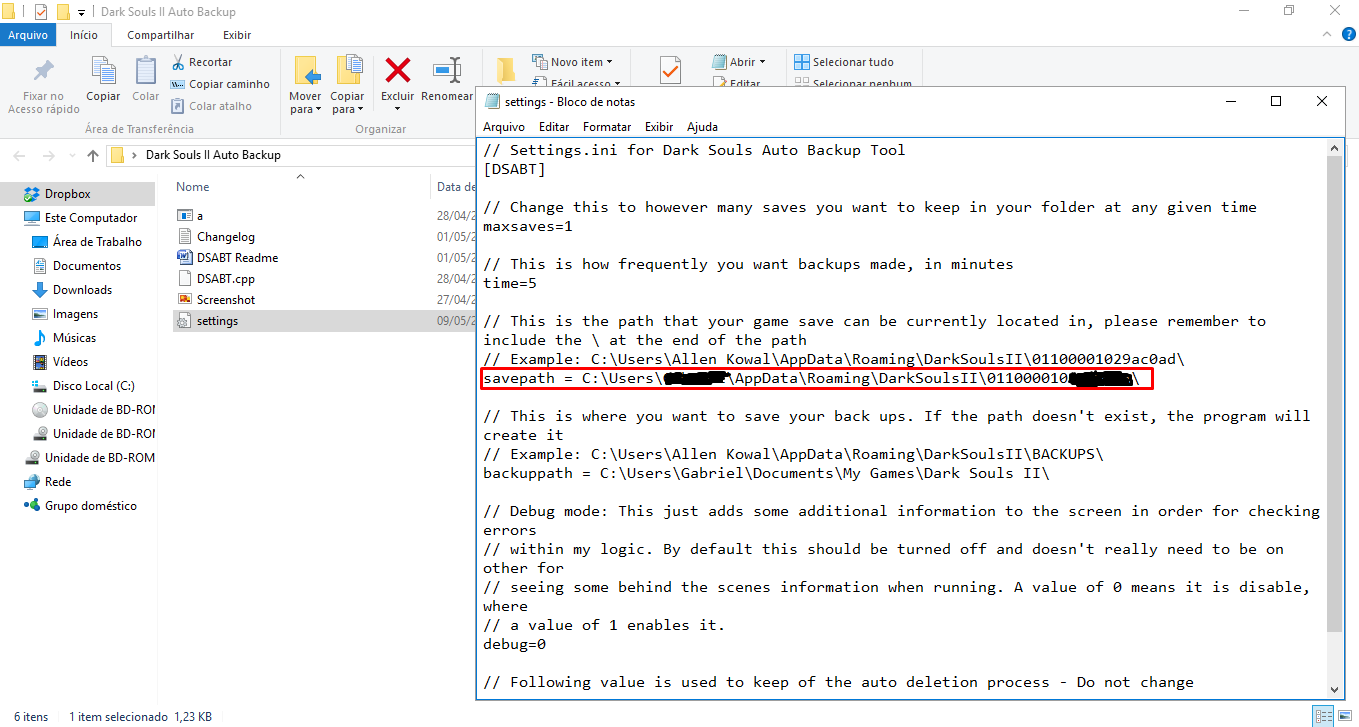This screenshot has width=1359, height=727.
Task: Open the Novo item dropdown
Action: click(572, 62)
